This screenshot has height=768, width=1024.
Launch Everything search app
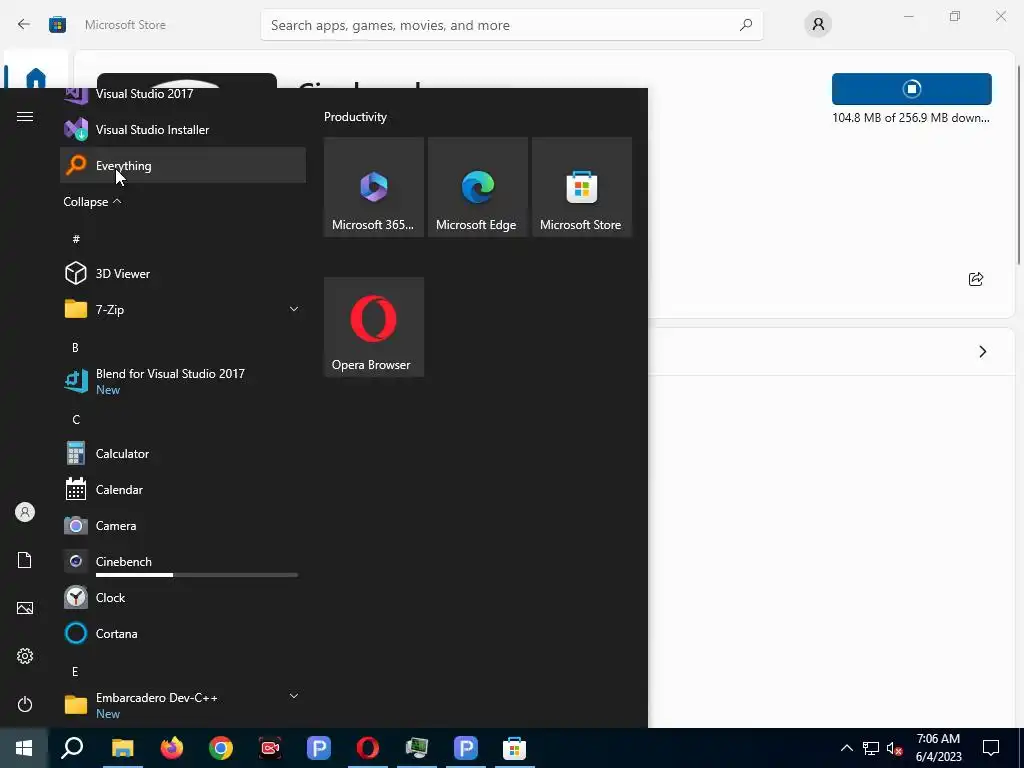pyautogui.click(x=183, y=165)
